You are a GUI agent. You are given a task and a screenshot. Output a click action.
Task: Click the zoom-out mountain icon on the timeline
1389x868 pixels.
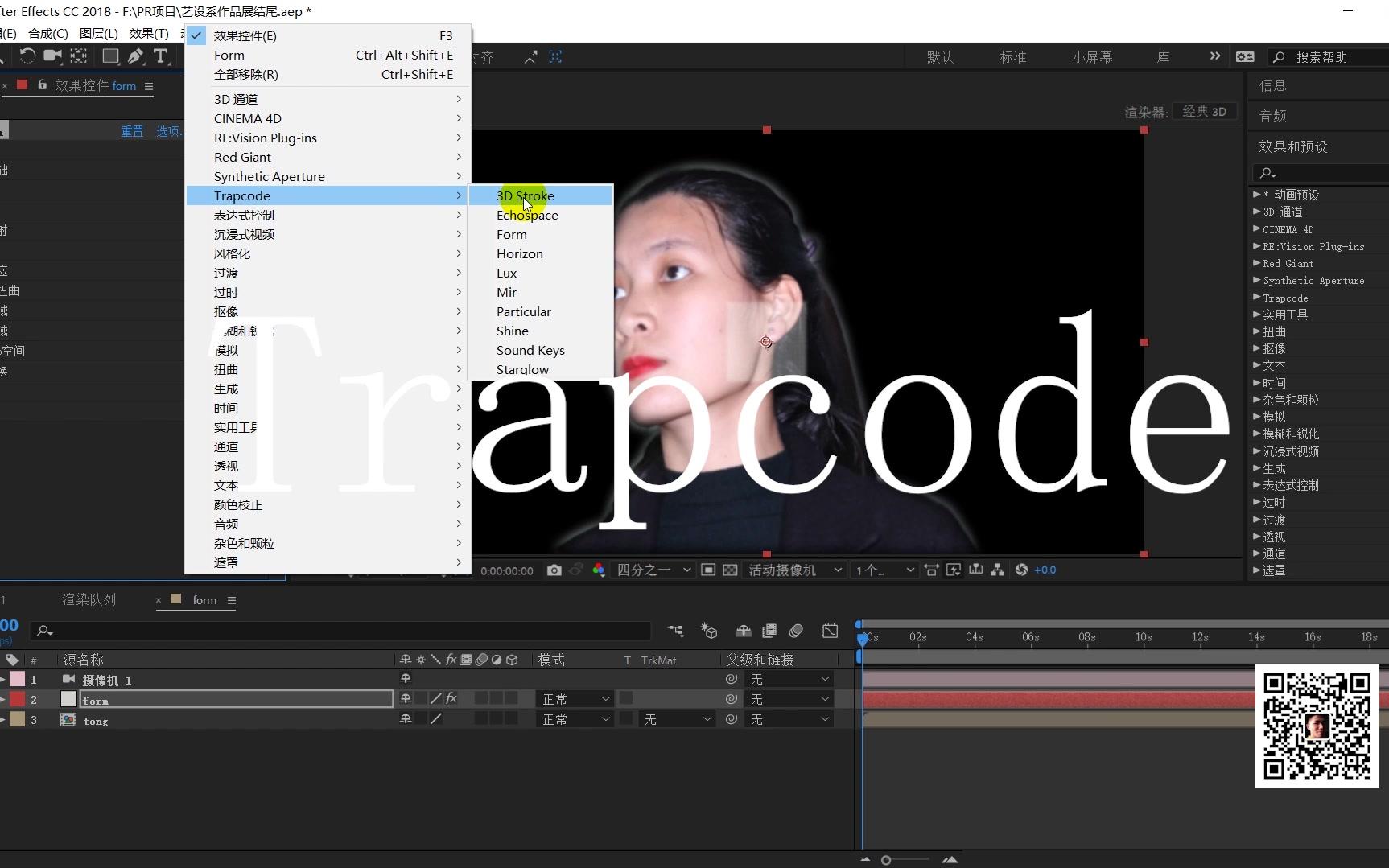point(865,860)
